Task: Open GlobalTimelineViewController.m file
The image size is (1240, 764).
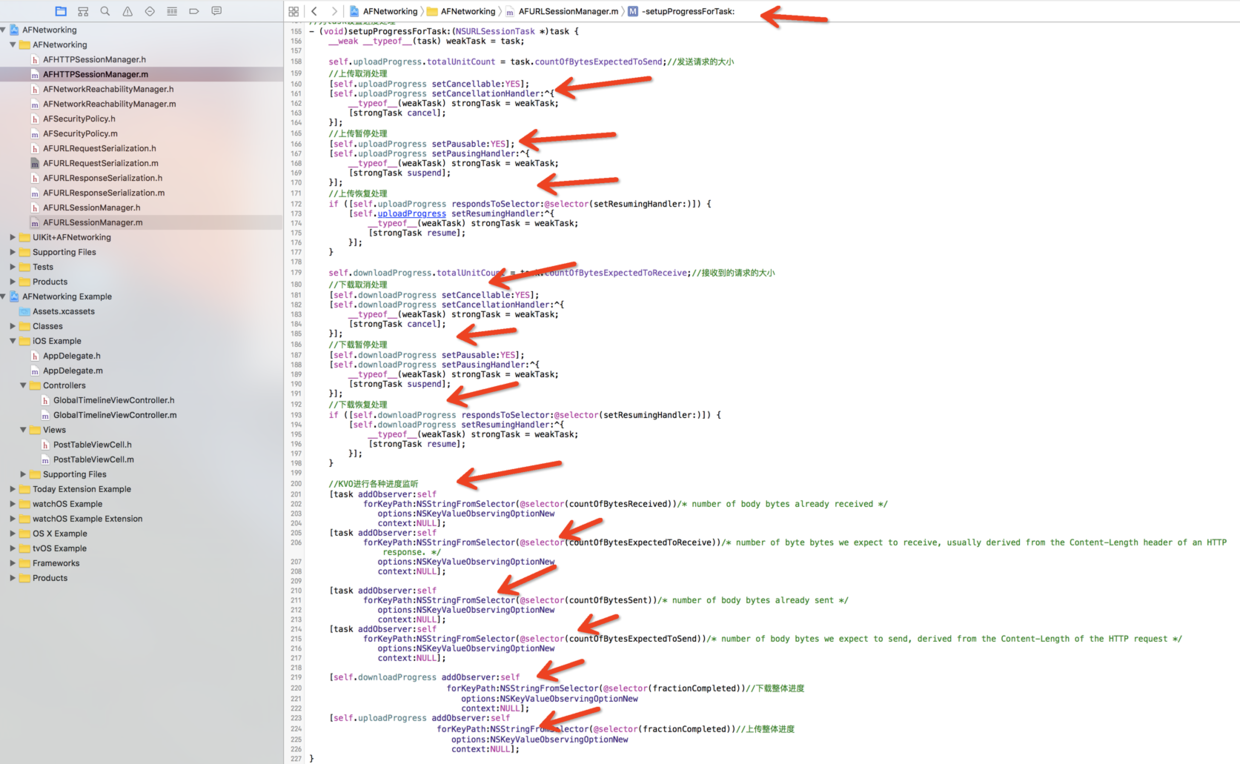Action: coord(141,415)
